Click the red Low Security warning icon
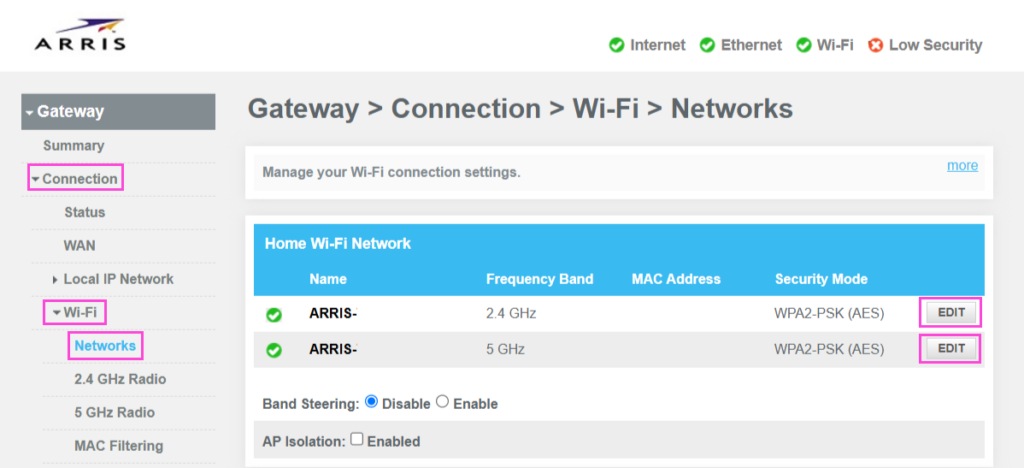 pyautogui.click(x=876, y=45)
